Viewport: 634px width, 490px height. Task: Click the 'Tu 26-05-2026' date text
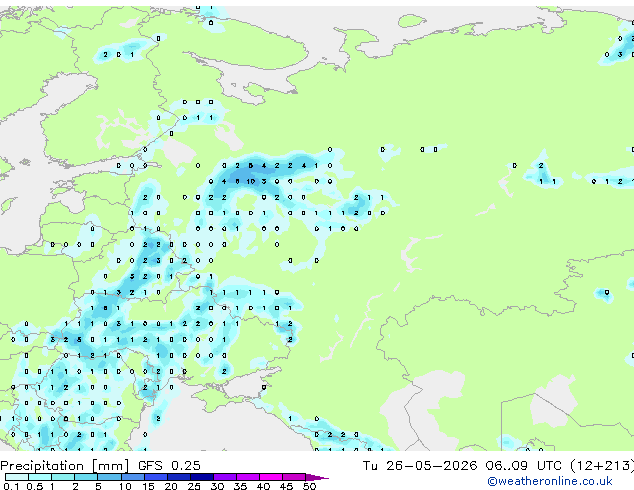point(420,466)
